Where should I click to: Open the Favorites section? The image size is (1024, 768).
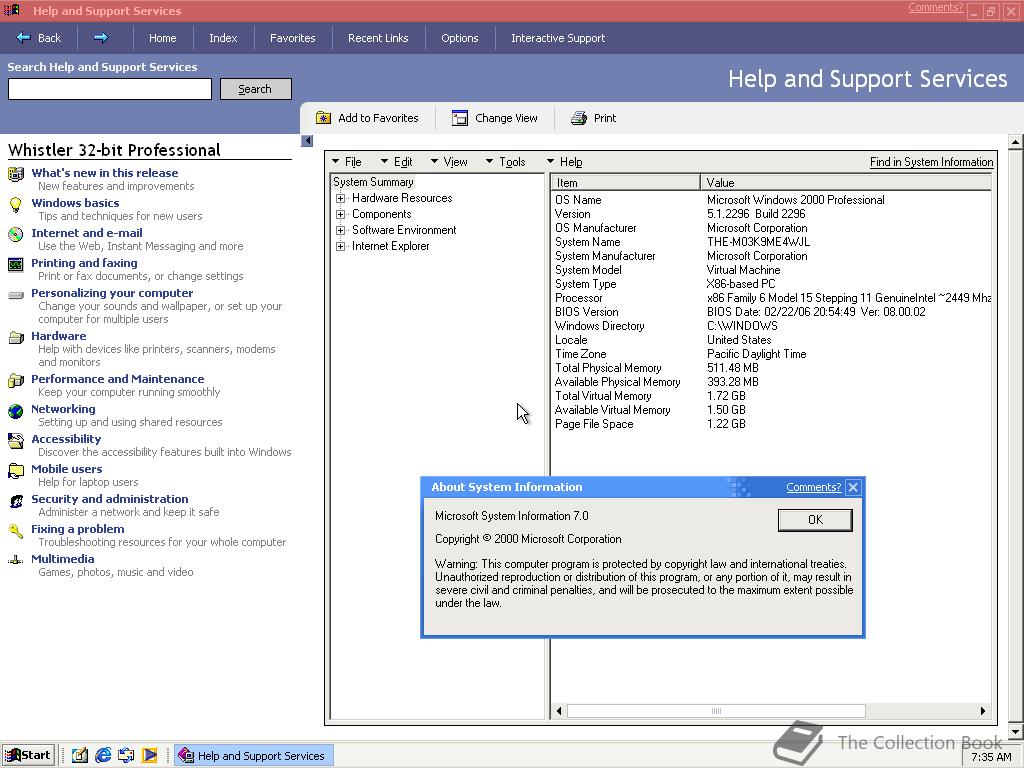tap(293, 38)
